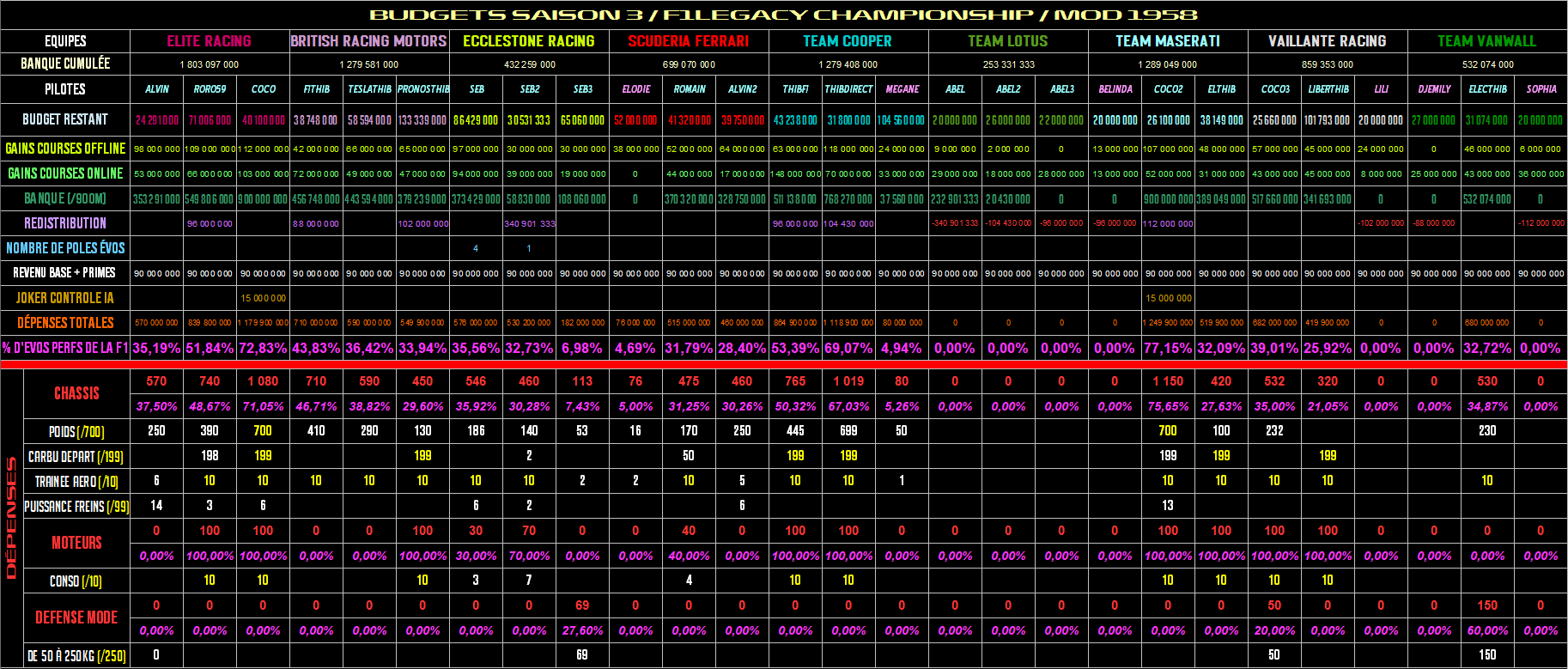
Task: Select pilot ROMAIN cell
Action: point(689,88)
